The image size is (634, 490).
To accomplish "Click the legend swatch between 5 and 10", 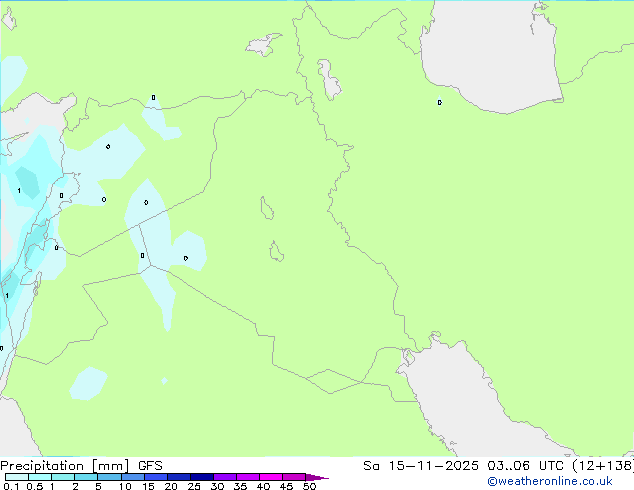I will coord(109,477).
